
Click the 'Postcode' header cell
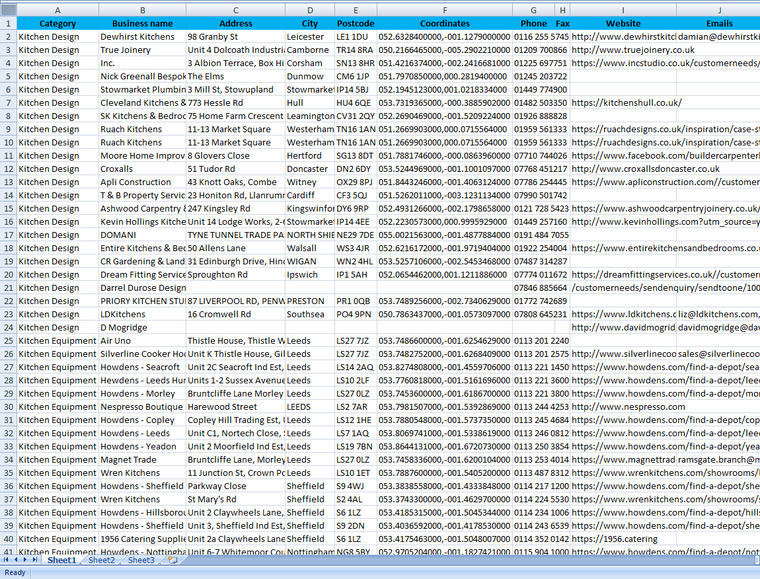(356, 23)
